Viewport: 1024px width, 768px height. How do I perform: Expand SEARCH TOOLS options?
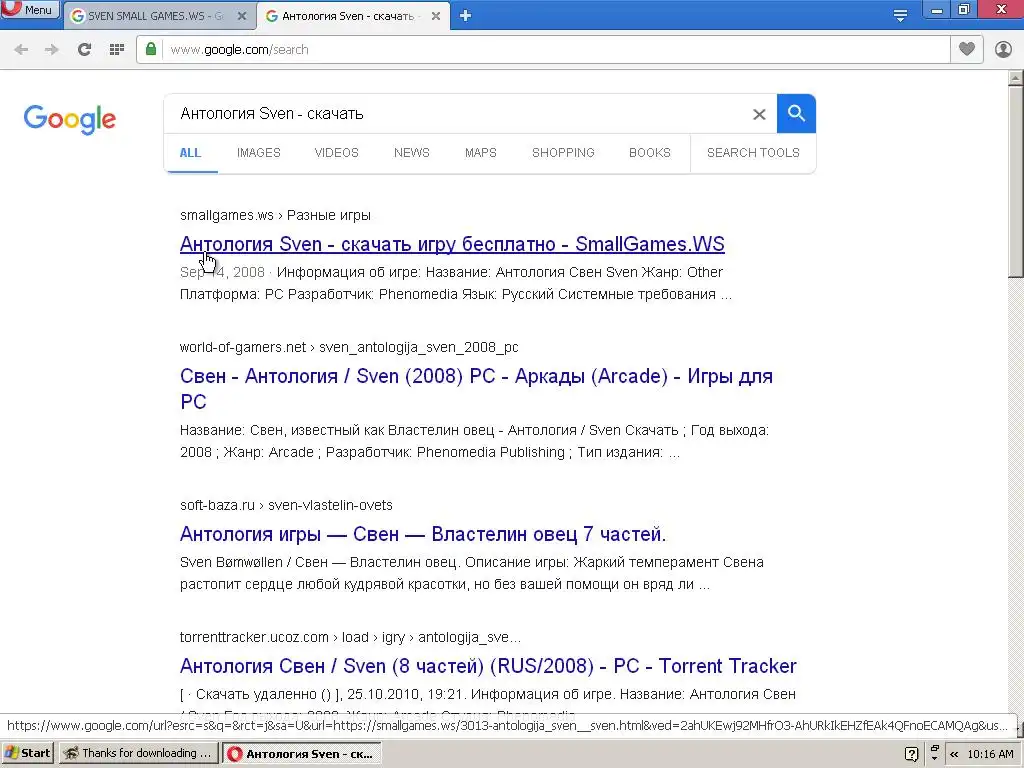point(753,153)
